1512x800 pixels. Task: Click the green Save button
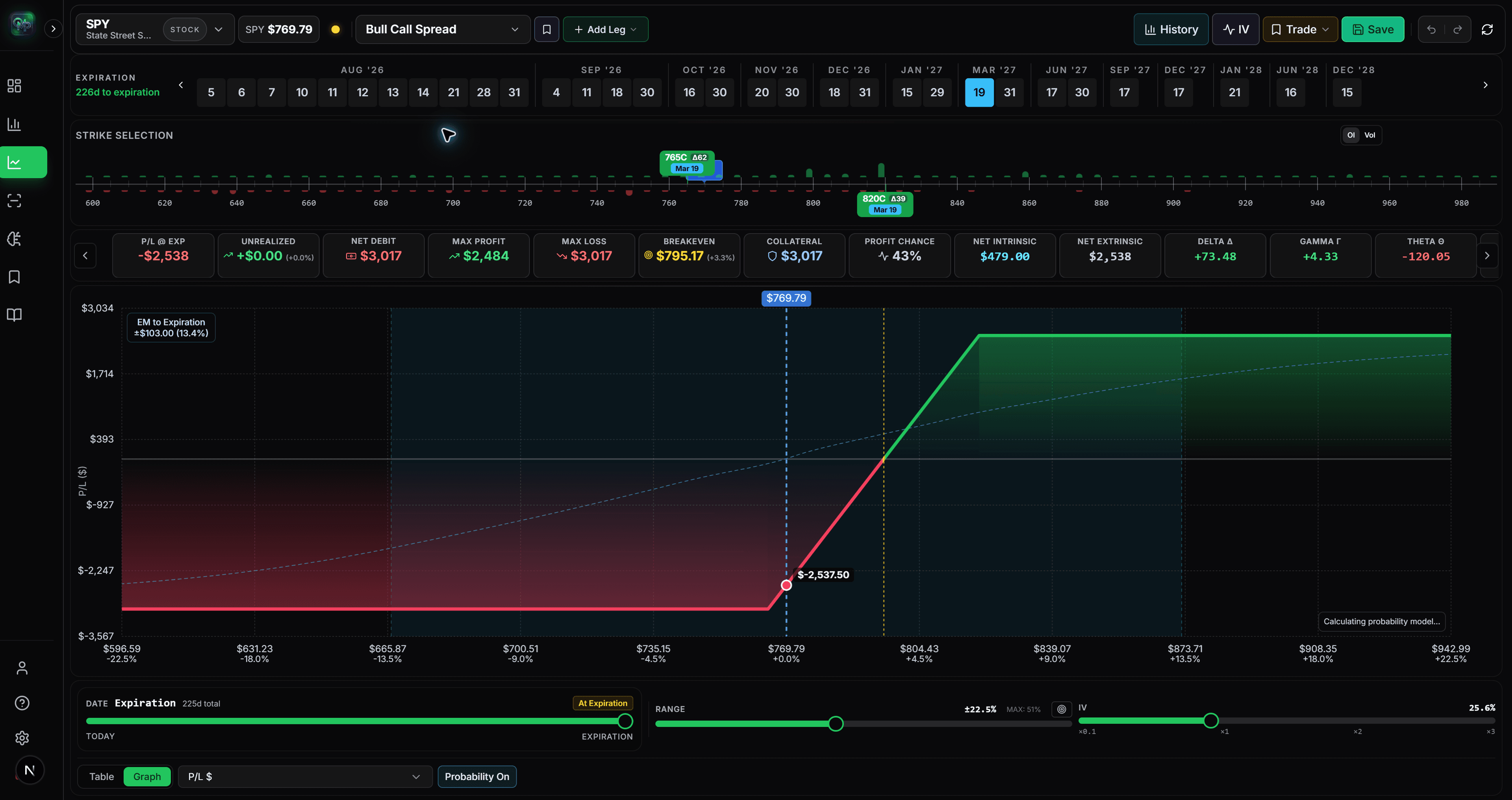(x=1372, y=30)
